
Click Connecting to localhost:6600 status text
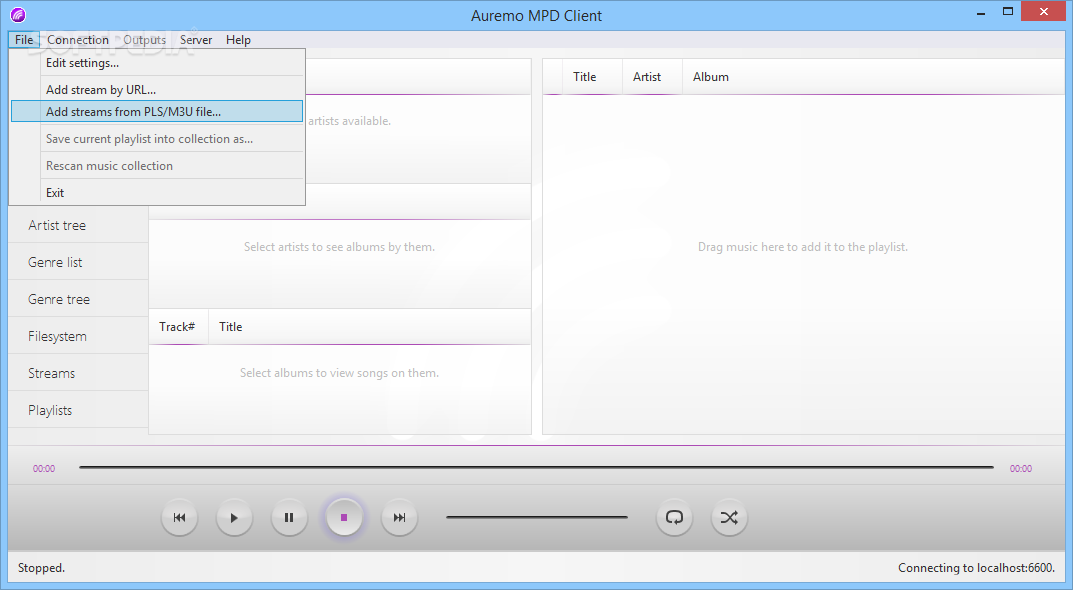[x=976, y=567]
